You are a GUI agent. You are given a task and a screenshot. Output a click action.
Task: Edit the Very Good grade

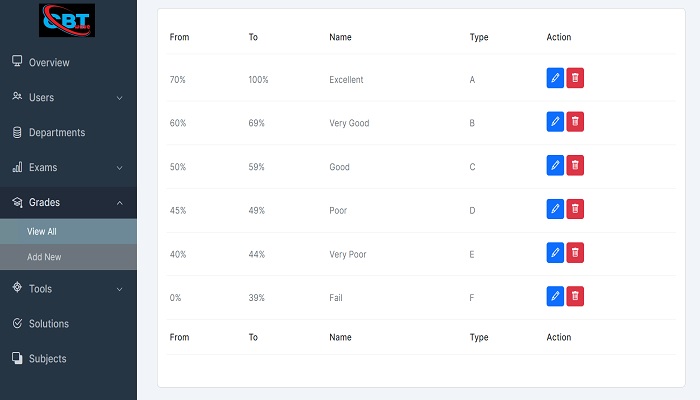coord(555,122)
